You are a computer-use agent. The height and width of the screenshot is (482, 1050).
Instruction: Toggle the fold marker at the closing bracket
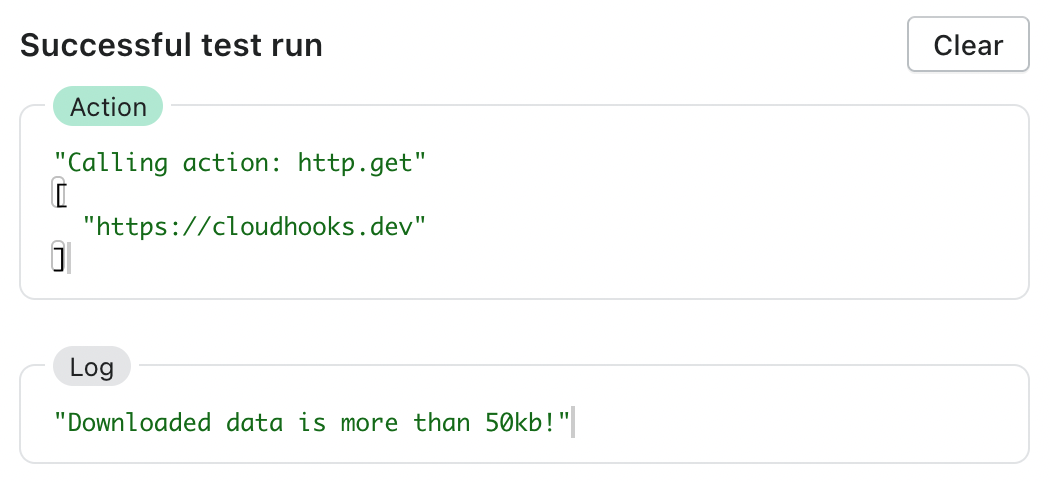point(59,257)
